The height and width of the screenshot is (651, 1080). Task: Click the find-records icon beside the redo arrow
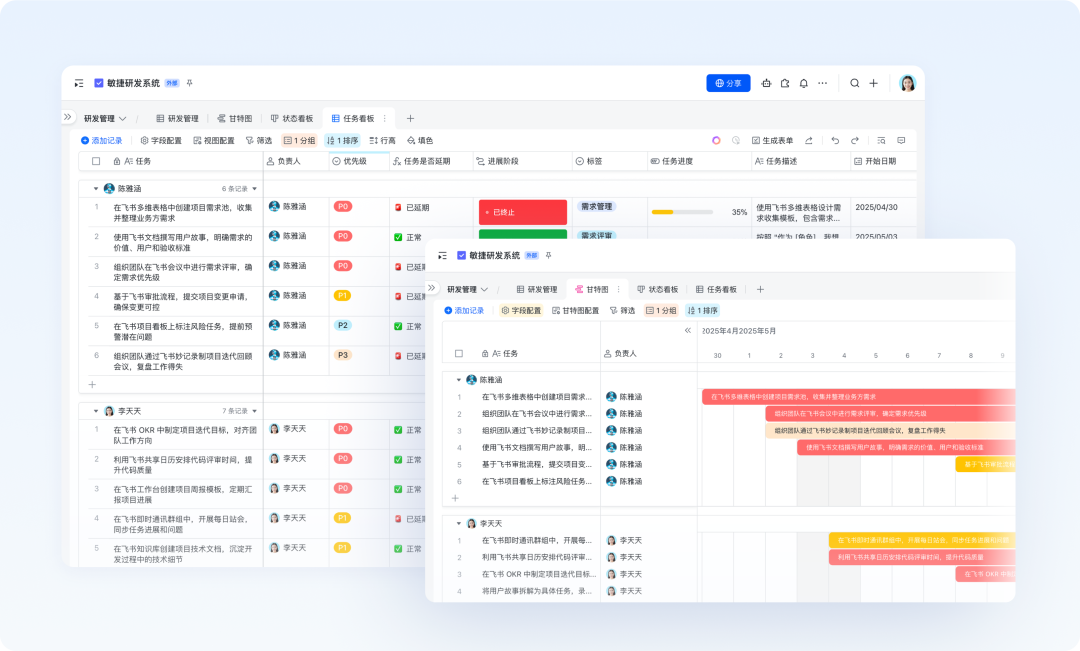[881, 141]
